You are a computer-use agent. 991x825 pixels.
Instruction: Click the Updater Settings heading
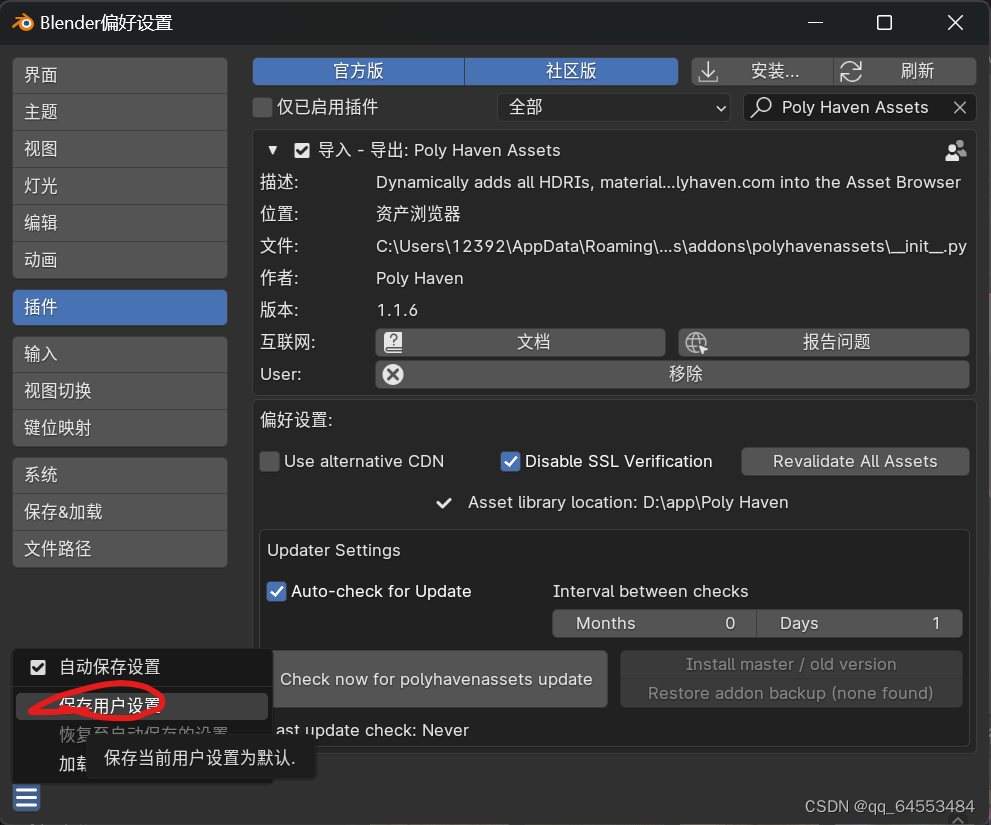[x=334, y=551]
